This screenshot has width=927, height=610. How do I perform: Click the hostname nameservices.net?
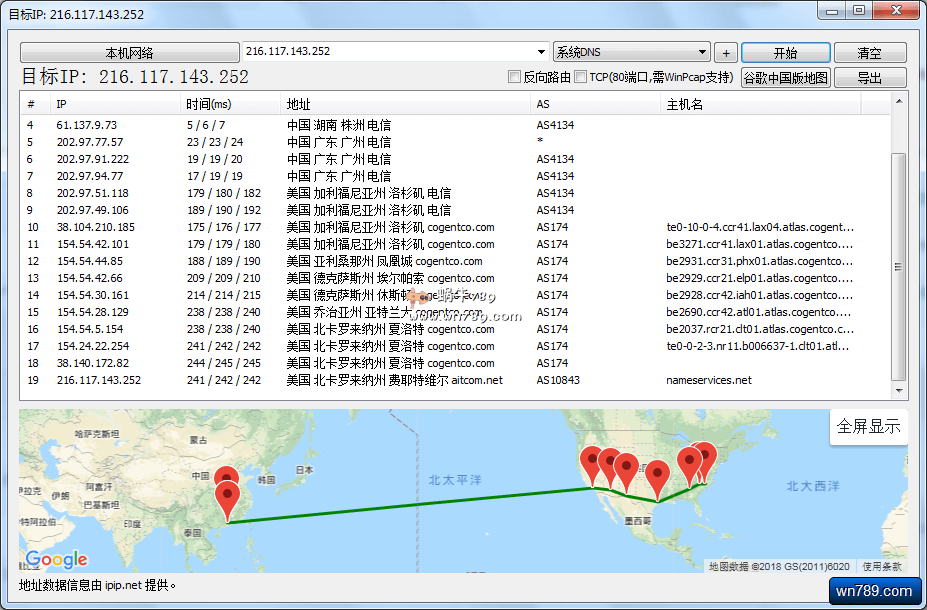pyautogui.click(x=709, y=381)
